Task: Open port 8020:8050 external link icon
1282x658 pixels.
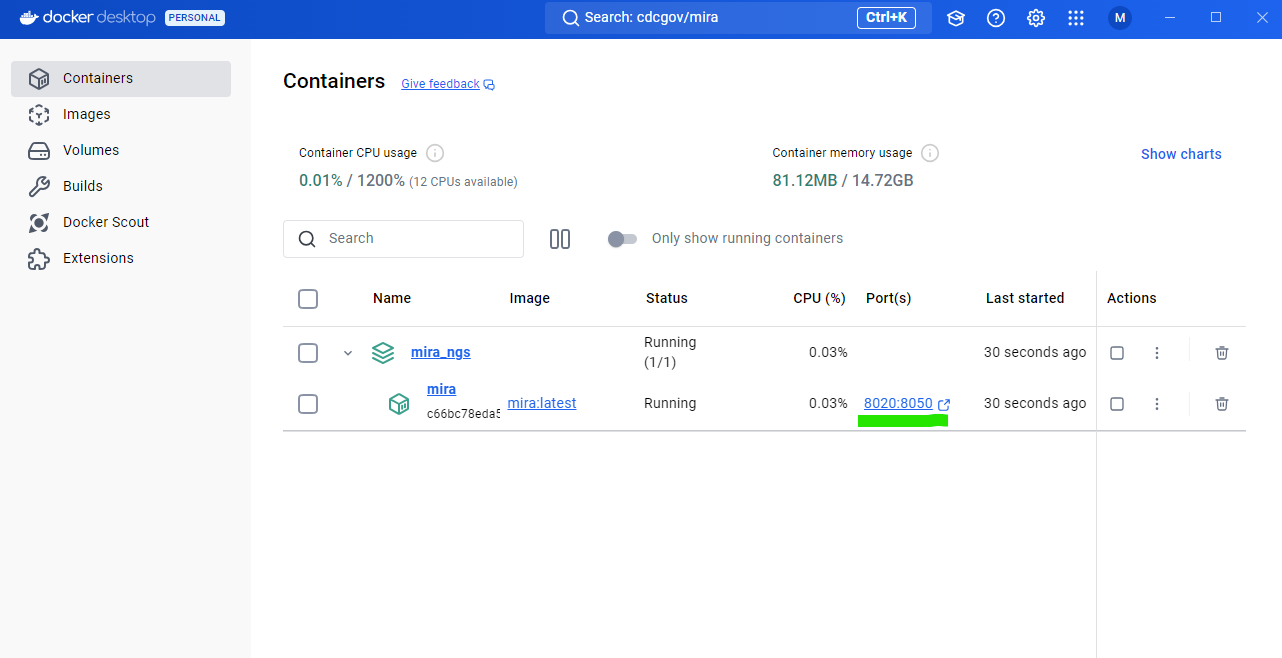Action: (944, 404)
